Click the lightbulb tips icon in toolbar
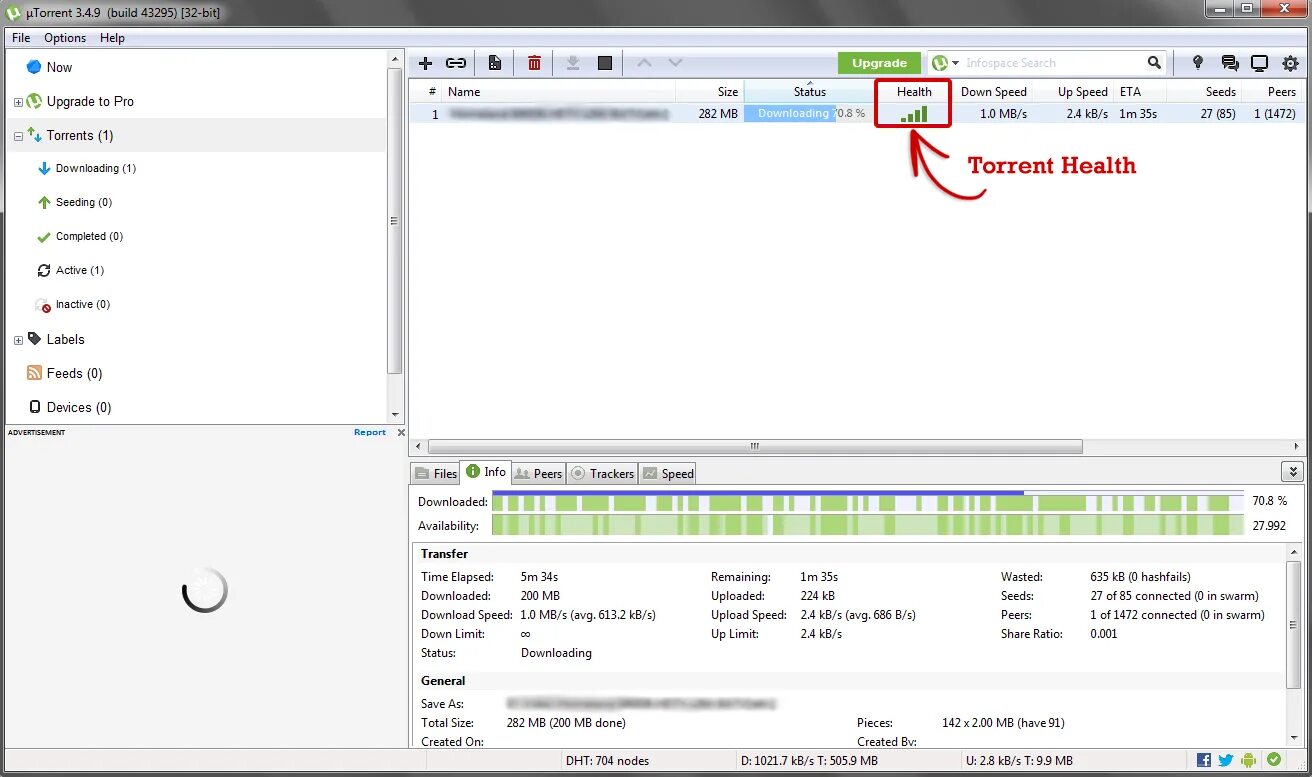Viewport: 1312px width, 777px height. click(1197, 63)
